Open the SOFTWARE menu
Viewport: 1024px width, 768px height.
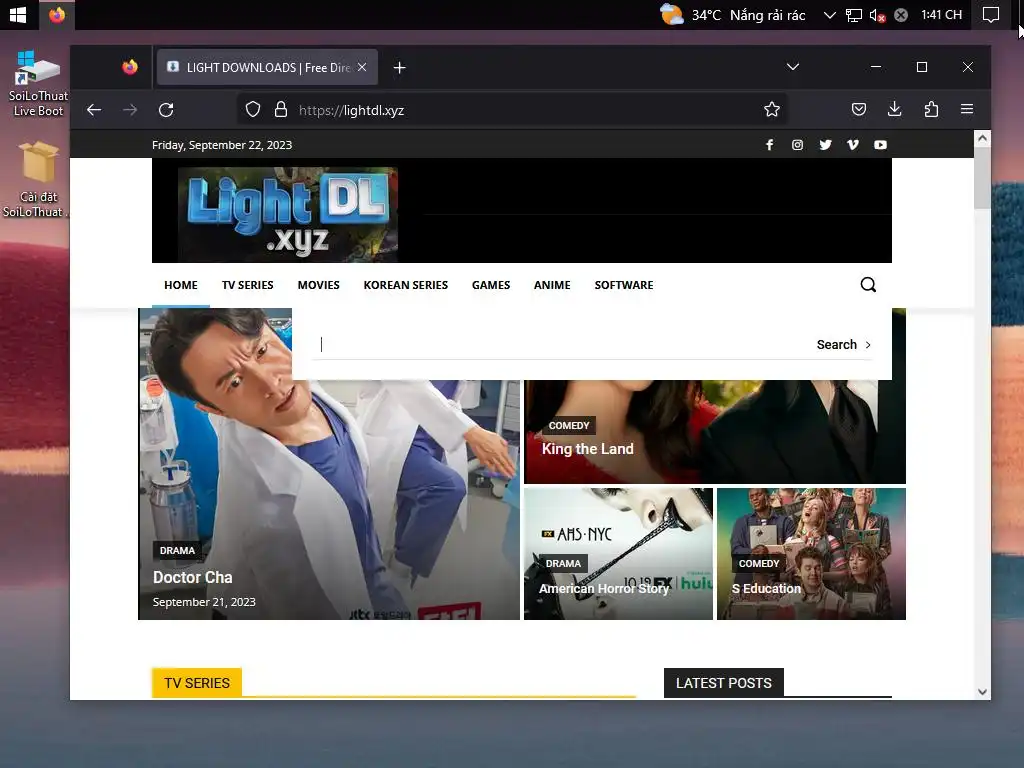click(624, 285)
